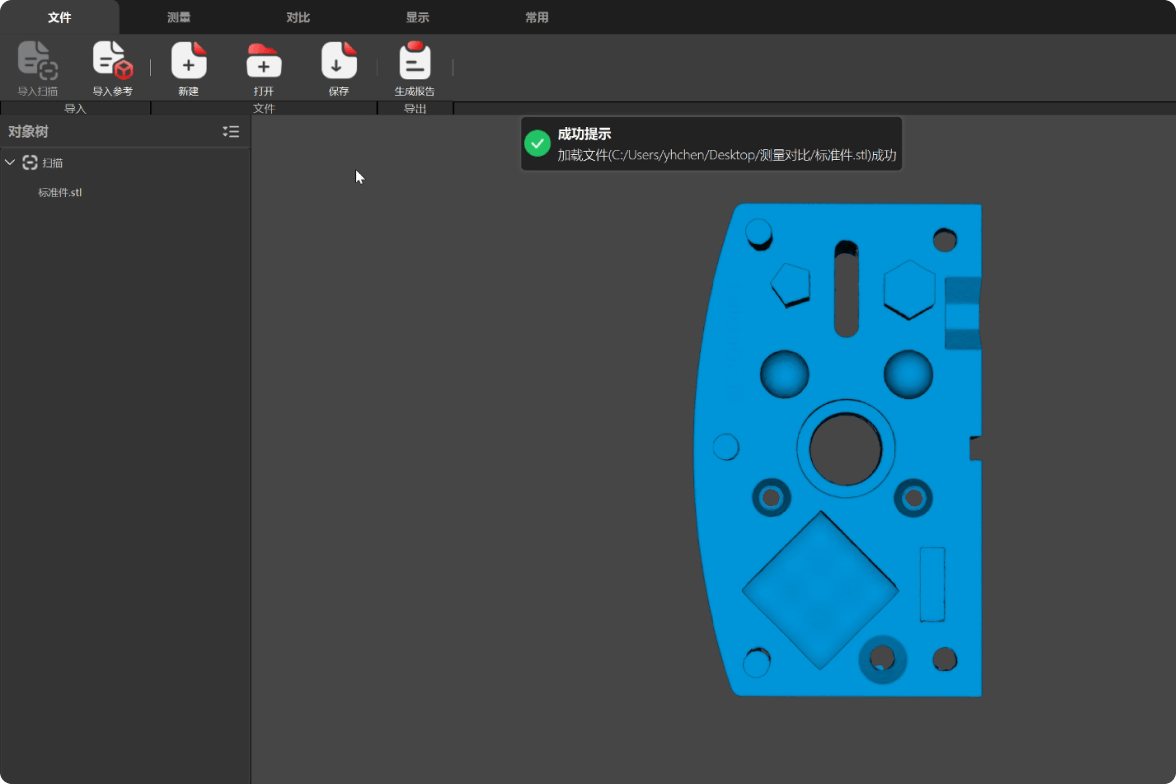
Task: Click the large central hole on blue model
Action: (845, 449)
